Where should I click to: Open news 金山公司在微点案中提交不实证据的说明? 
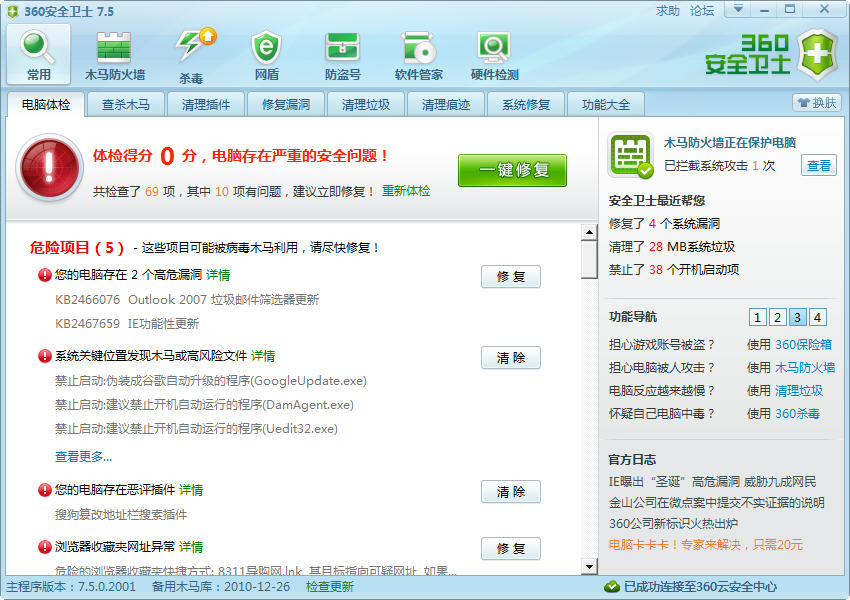717,502
